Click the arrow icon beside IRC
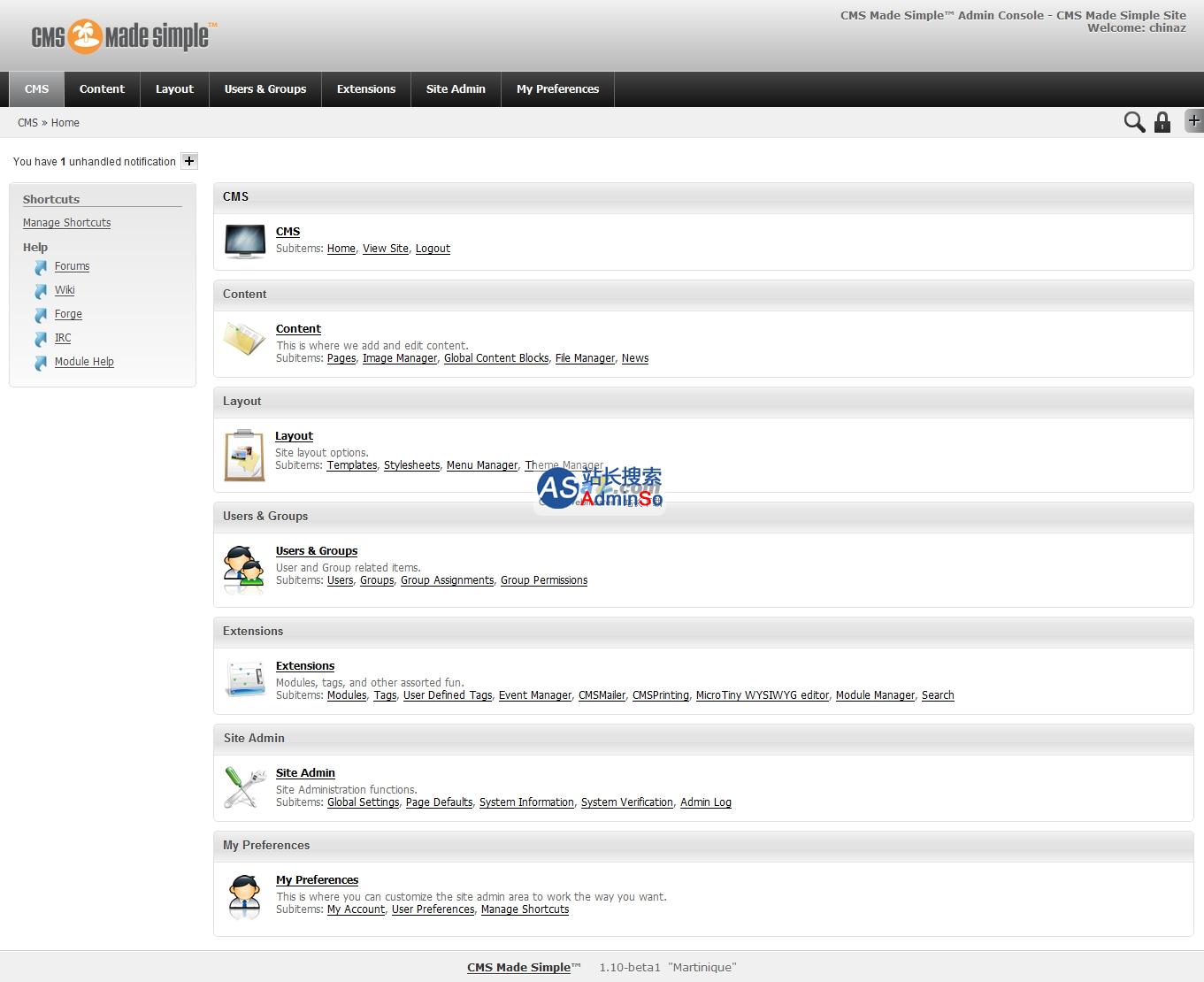 click(41, 339)
